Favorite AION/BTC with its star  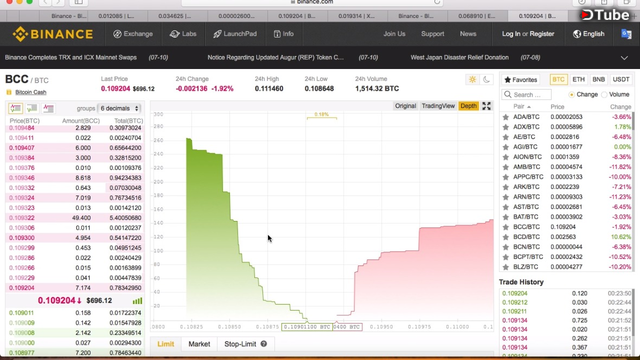pyautogui.click(x=506, y=157)
